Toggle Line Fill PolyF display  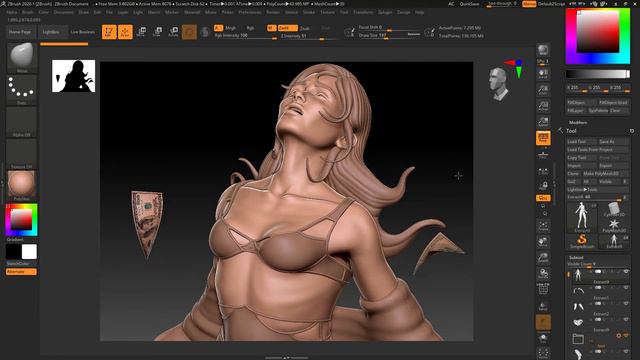pos(543,289)
